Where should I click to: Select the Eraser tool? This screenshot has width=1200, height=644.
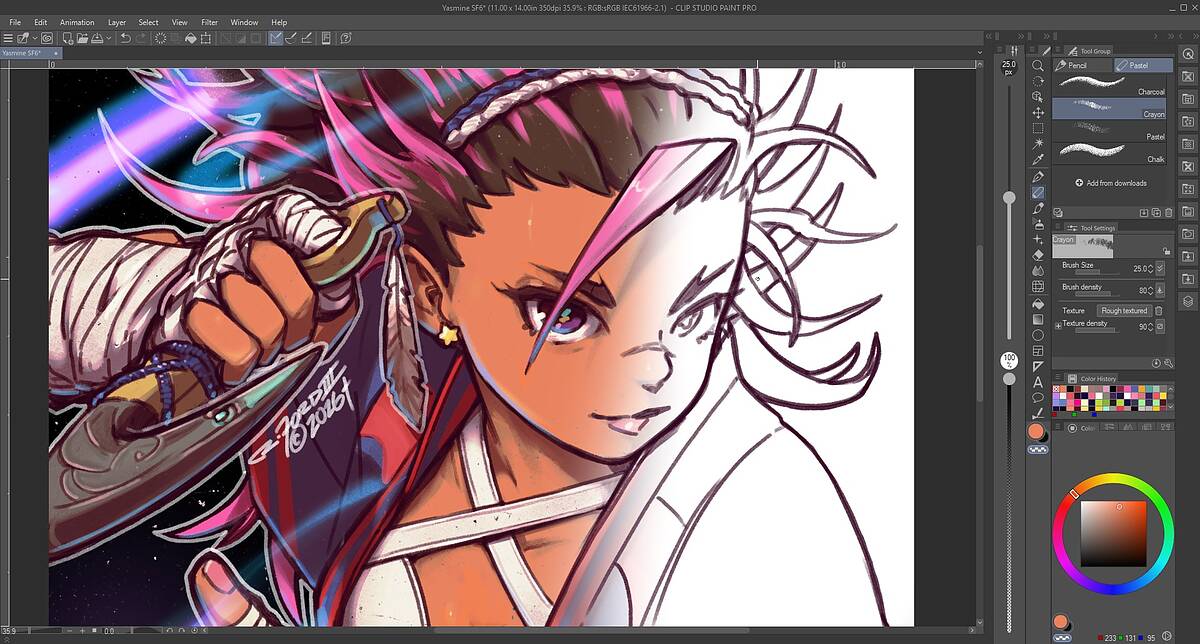[x=1038, y=255]
